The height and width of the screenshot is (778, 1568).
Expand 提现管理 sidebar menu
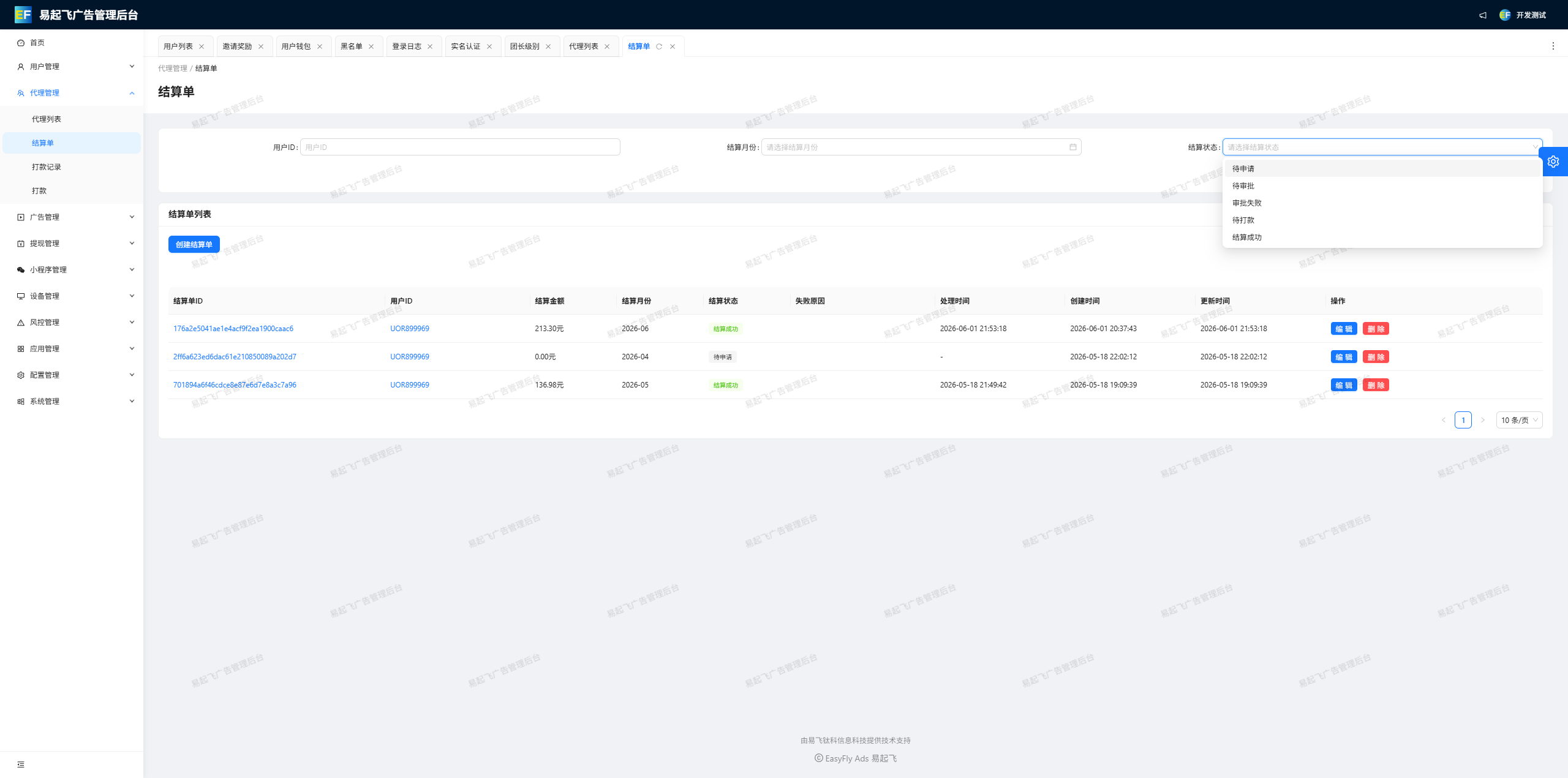click(72, 244)
